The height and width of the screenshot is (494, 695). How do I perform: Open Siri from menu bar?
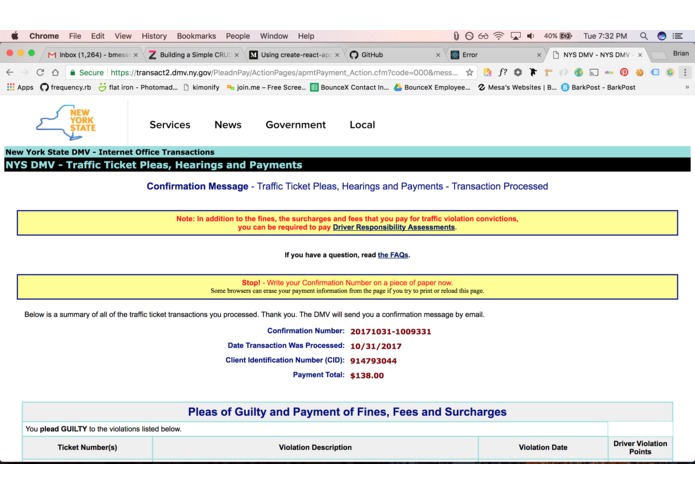661,36
